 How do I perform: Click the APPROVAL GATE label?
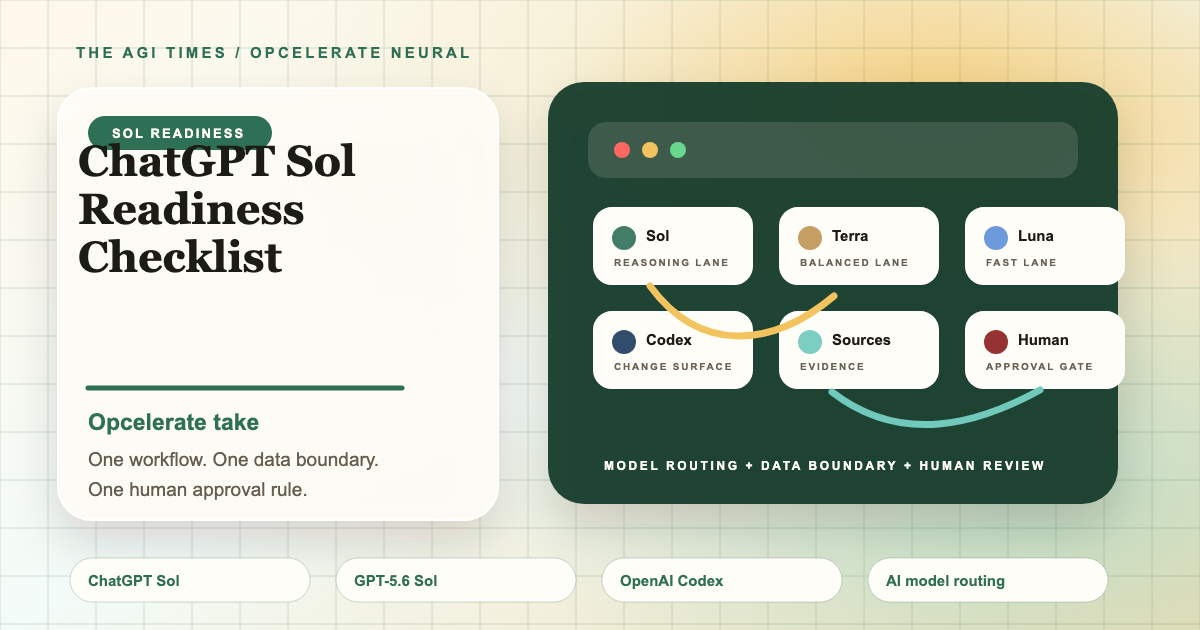(1039, 367)
